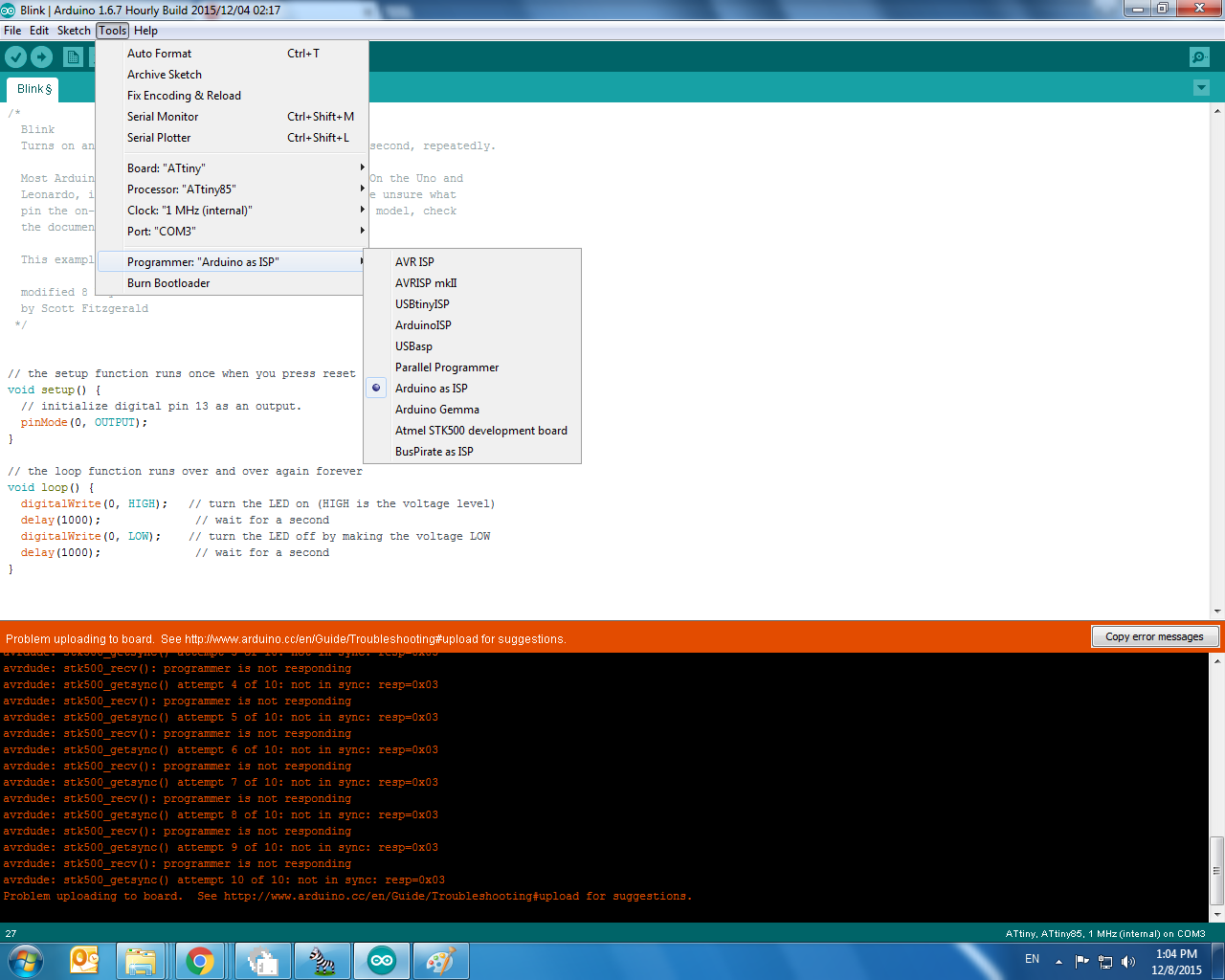The image size is (1225, 980).
Task: Click the Verify sketch checkmark icon
Action: 15,57
